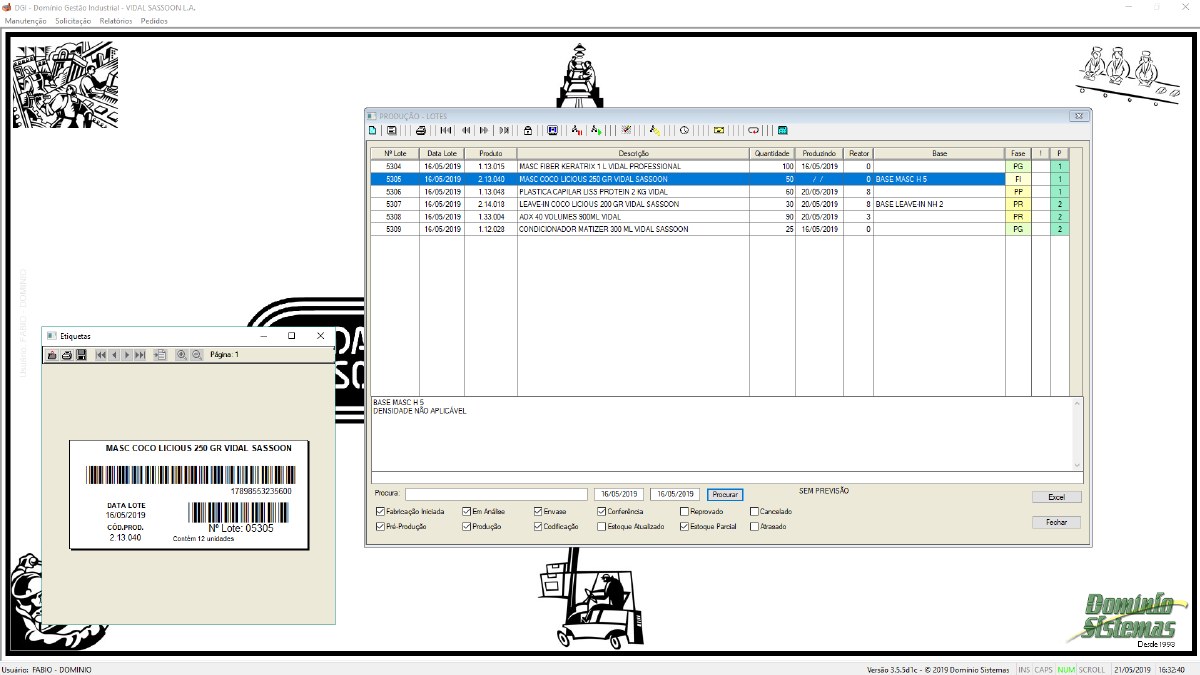Click the red loop arrow icon
Image resolution: width=1200 pixels, height=675 pixels.
pyautogui.click(x=753, y=130)
